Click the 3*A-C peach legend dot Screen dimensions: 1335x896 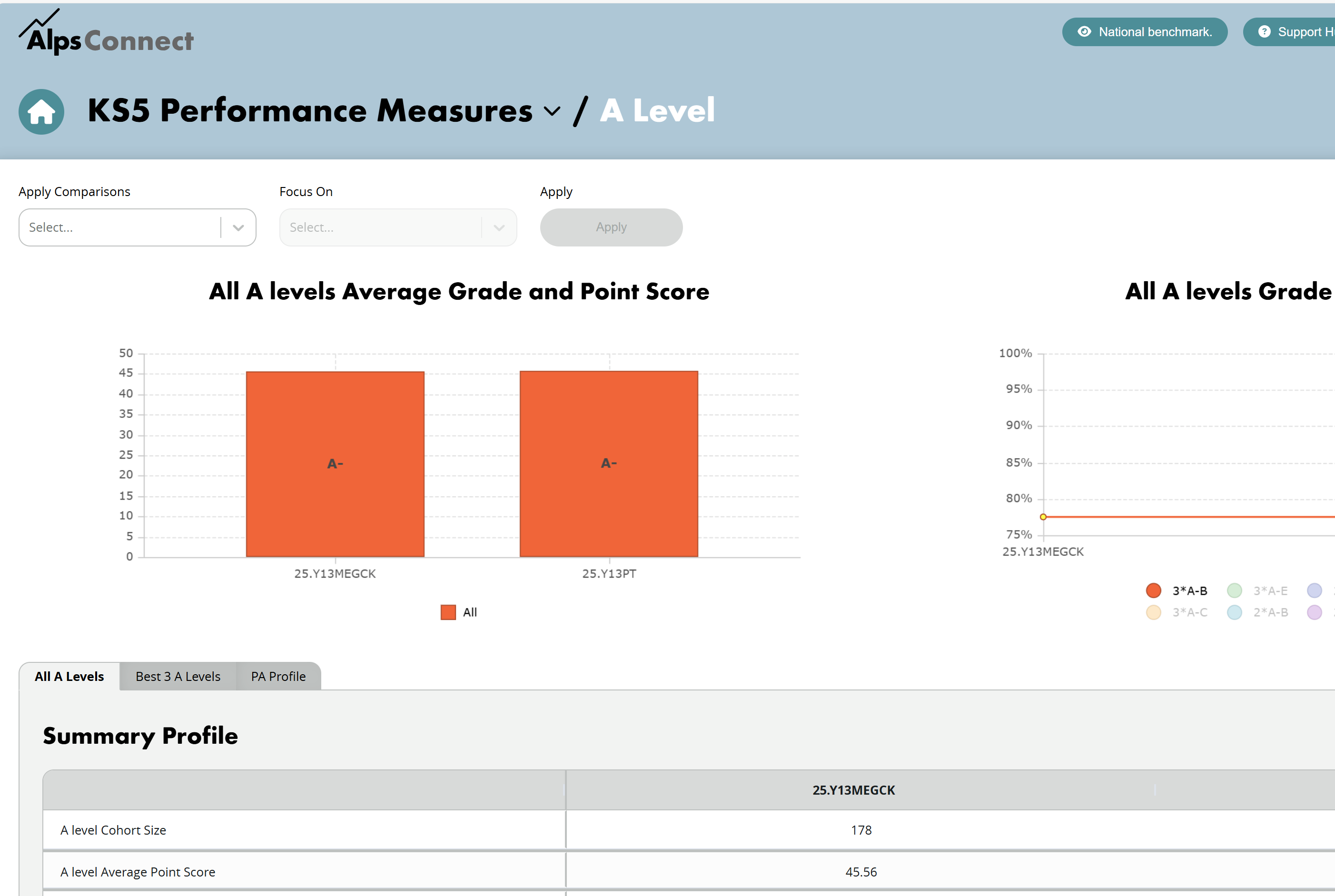tap(1153, 612)
